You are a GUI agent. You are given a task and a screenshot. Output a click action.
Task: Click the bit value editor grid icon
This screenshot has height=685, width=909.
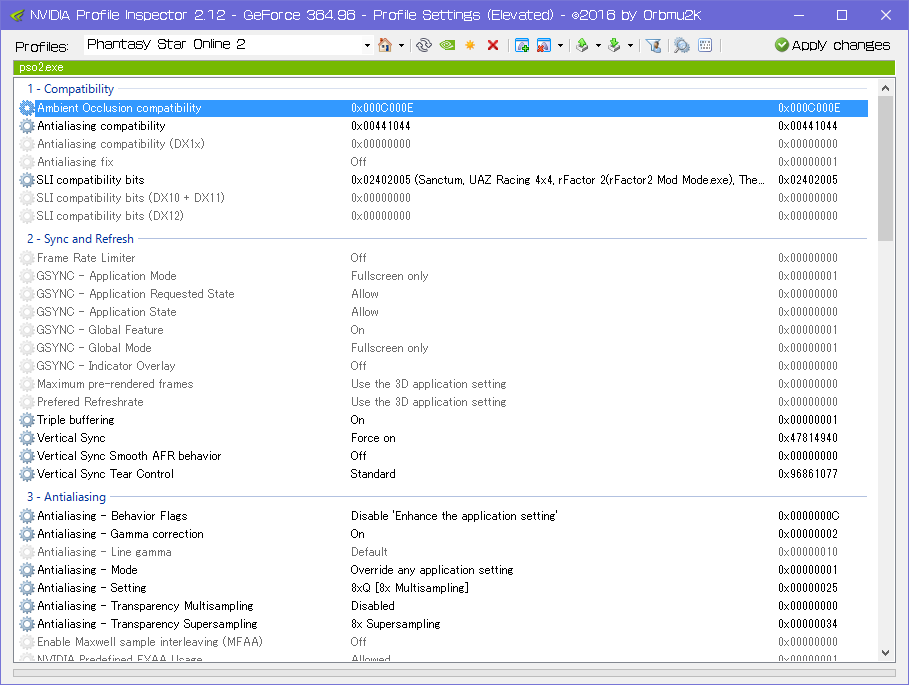click(x=705, y=45)
